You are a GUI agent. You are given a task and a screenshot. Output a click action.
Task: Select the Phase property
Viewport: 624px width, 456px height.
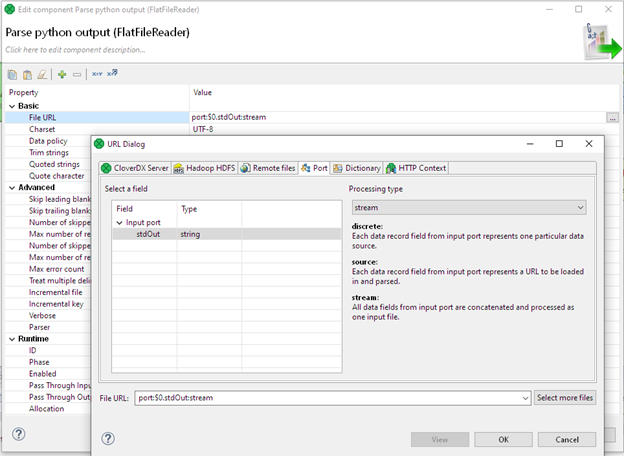[x=39, y=362]
